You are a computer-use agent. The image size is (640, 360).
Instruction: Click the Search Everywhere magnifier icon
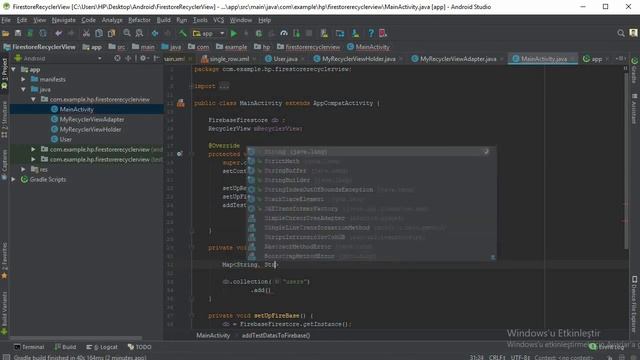pyautogui.click(x=621, y=33)
